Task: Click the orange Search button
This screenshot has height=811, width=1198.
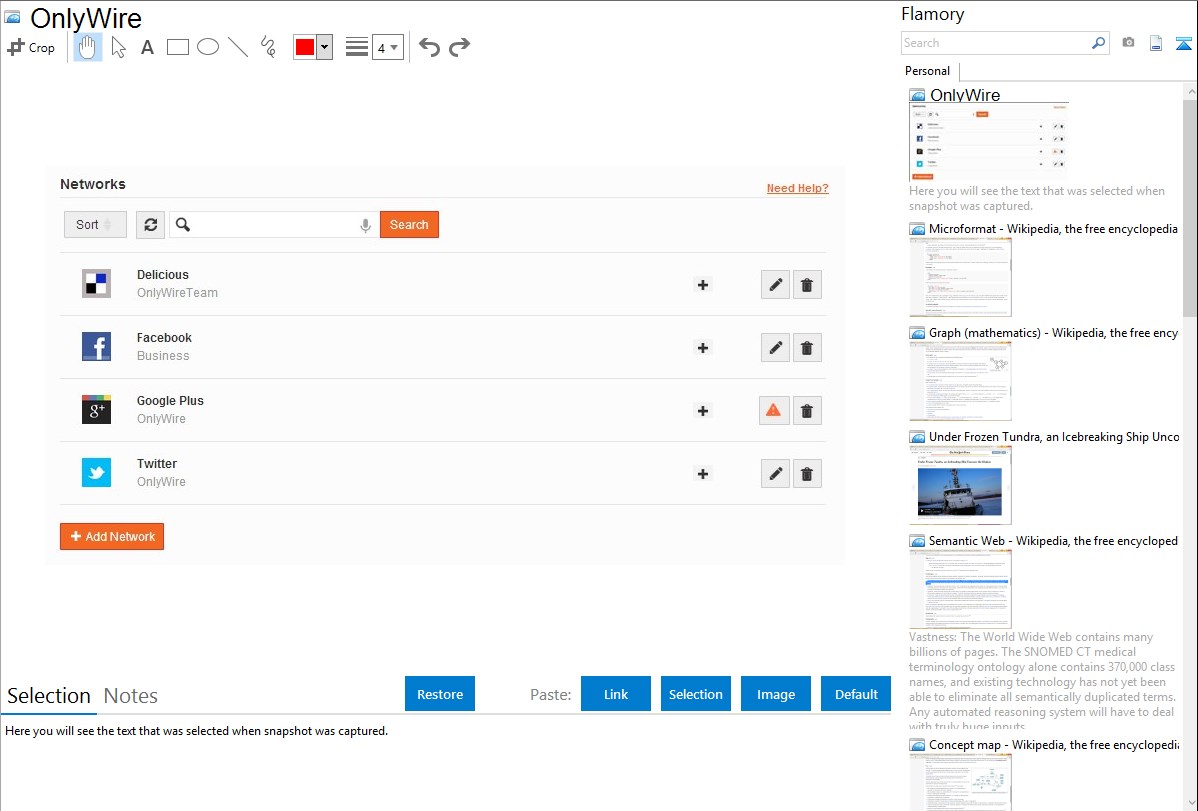Action: [410, 225]
